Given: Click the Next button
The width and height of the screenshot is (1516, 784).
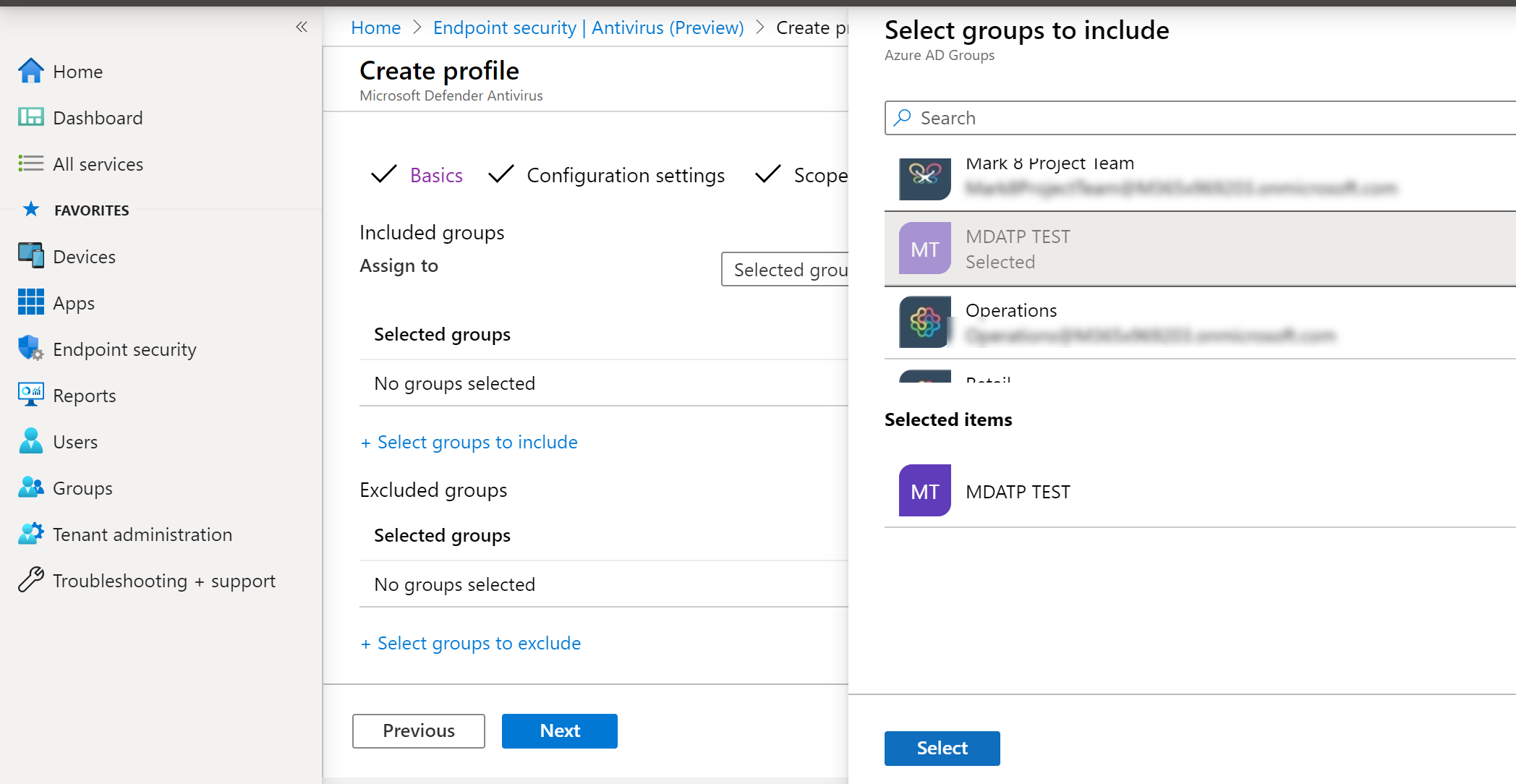Looking at the screenshot, I should 559,730.
